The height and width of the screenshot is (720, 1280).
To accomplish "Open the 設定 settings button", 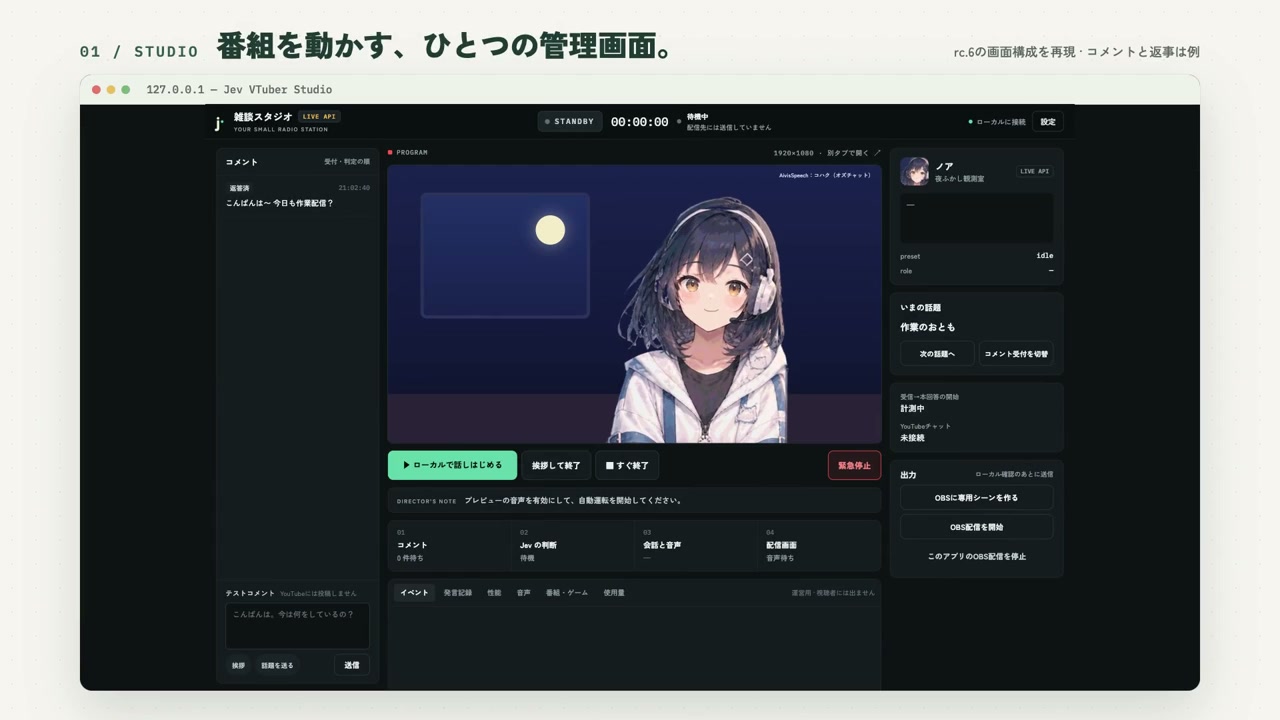I will (1047, 122).
